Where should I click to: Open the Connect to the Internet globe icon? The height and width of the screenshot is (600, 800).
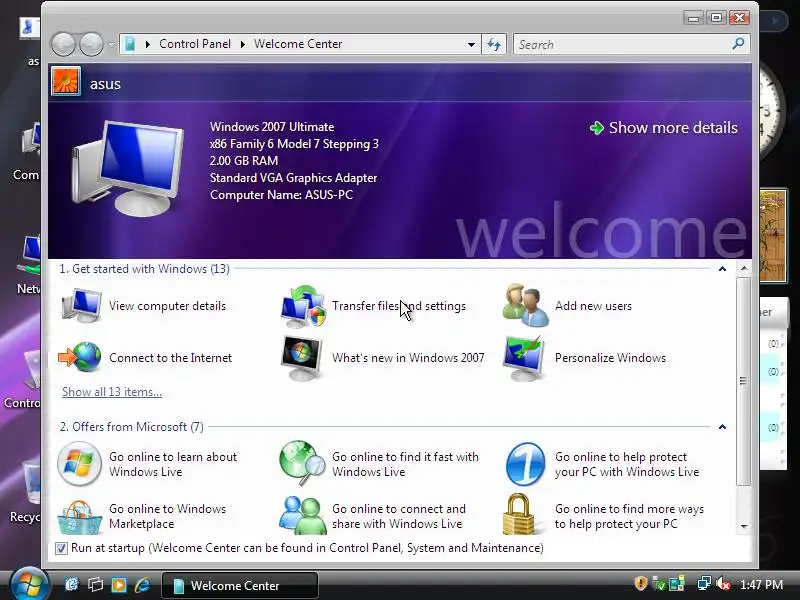pos(80,357)
